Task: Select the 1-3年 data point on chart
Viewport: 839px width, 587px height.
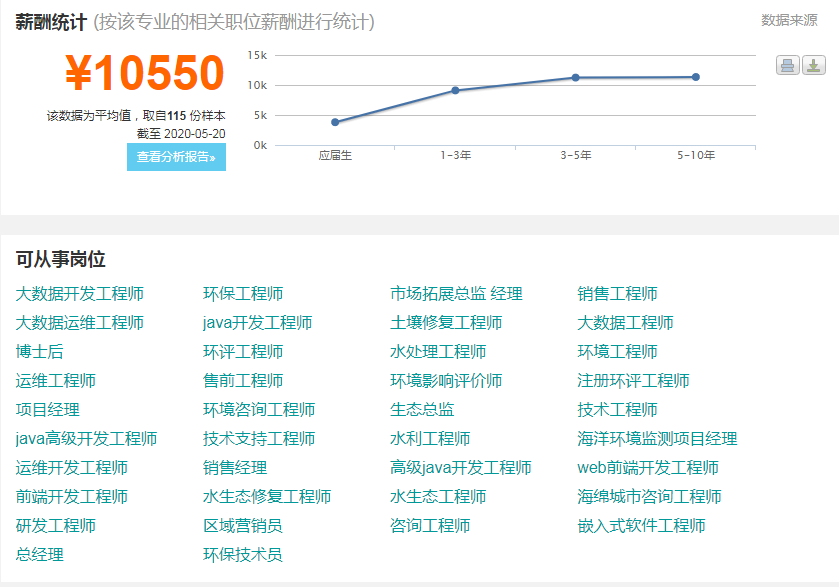Action: [455, 90]
